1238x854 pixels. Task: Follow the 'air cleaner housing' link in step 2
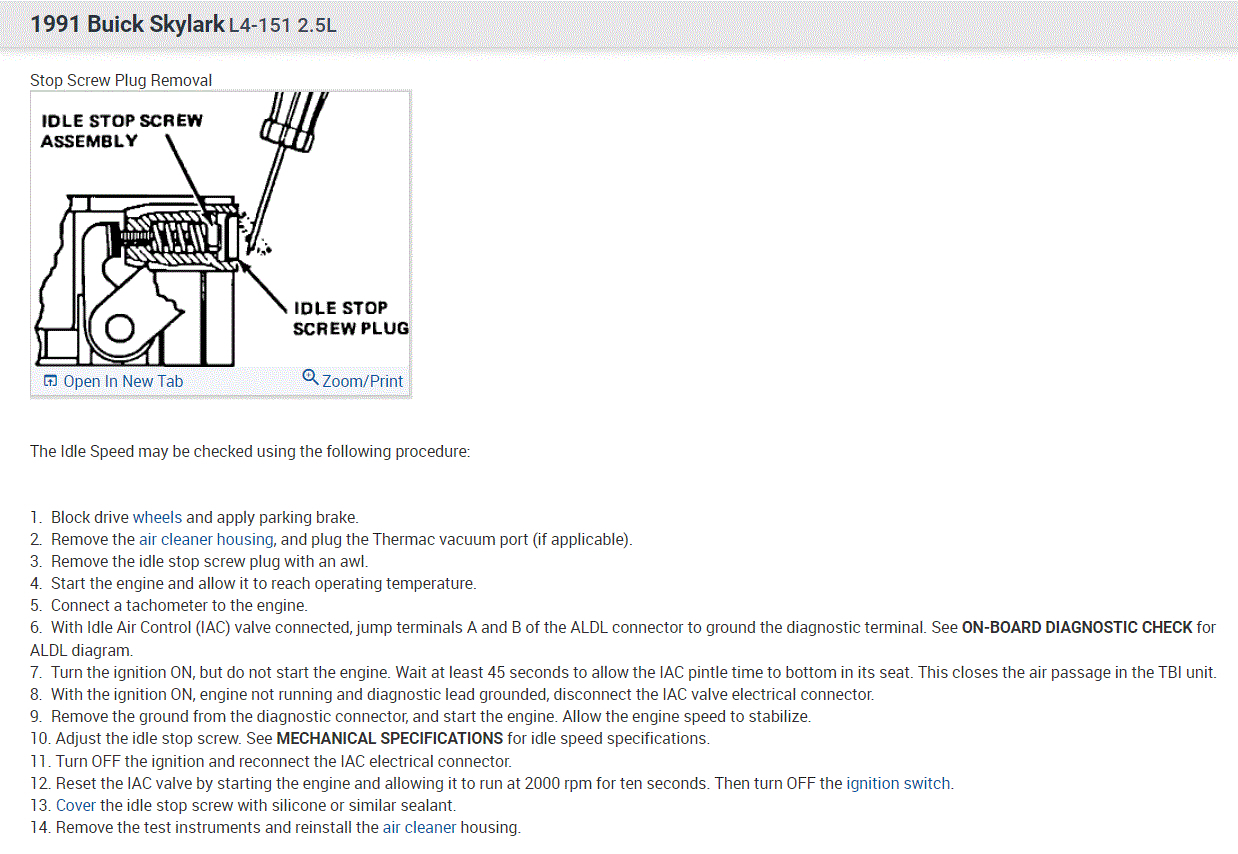coord(206,539)
